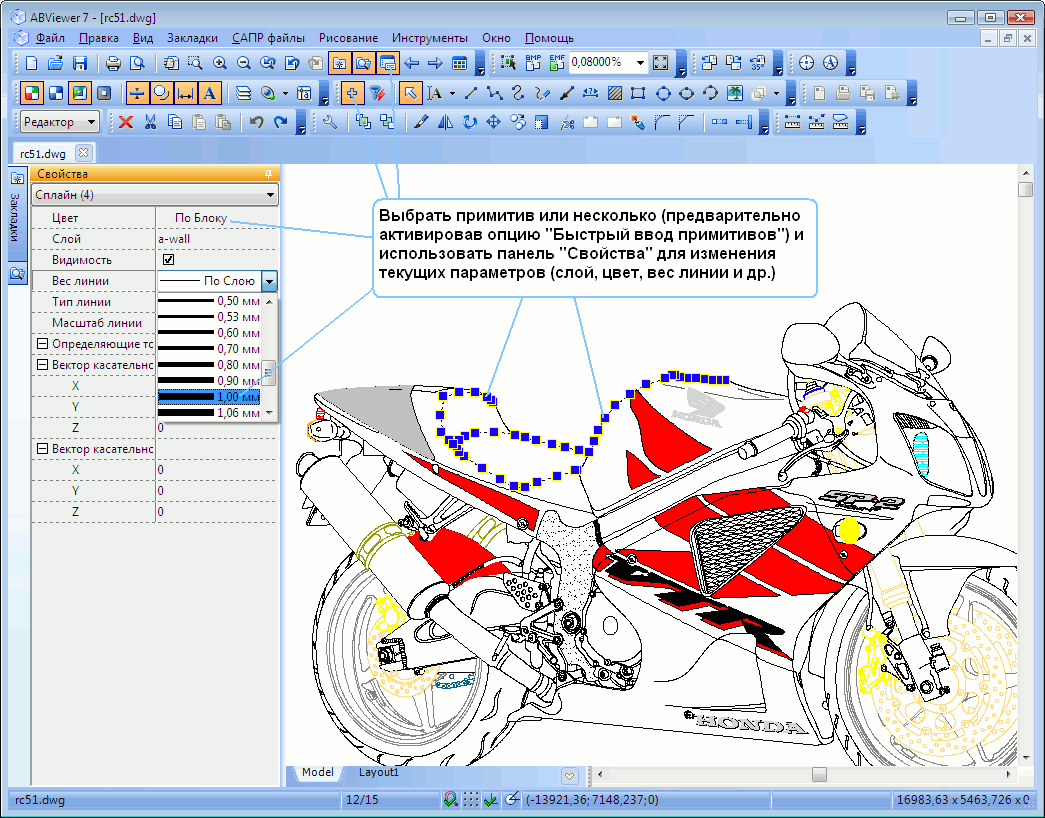1045x818 pixels.
Task: Open print preview icon
Action: (x=137, y=63)
